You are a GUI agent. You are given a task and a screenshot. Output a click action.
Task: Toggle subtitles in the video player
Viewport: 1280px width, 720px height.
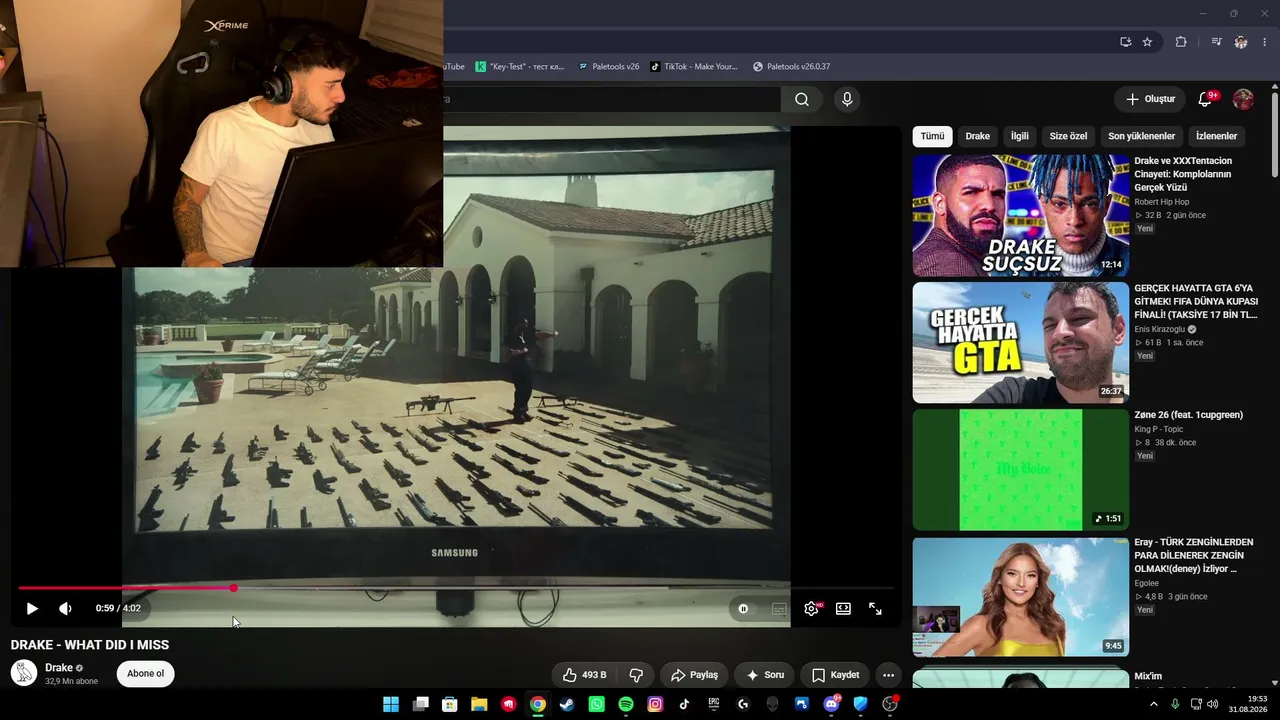779,608
